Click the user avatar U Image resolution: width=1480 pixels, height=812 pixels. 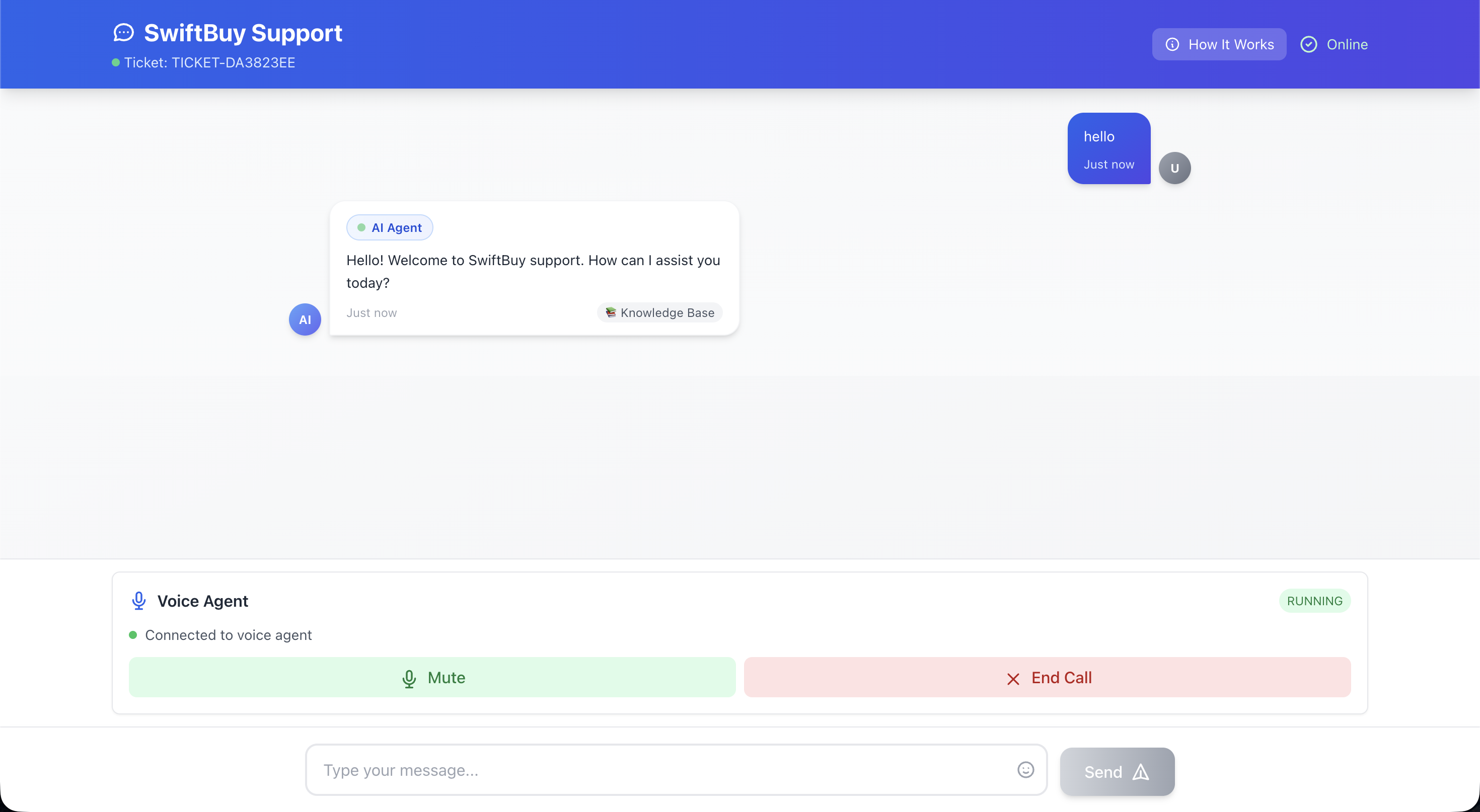pos(1174,168)
